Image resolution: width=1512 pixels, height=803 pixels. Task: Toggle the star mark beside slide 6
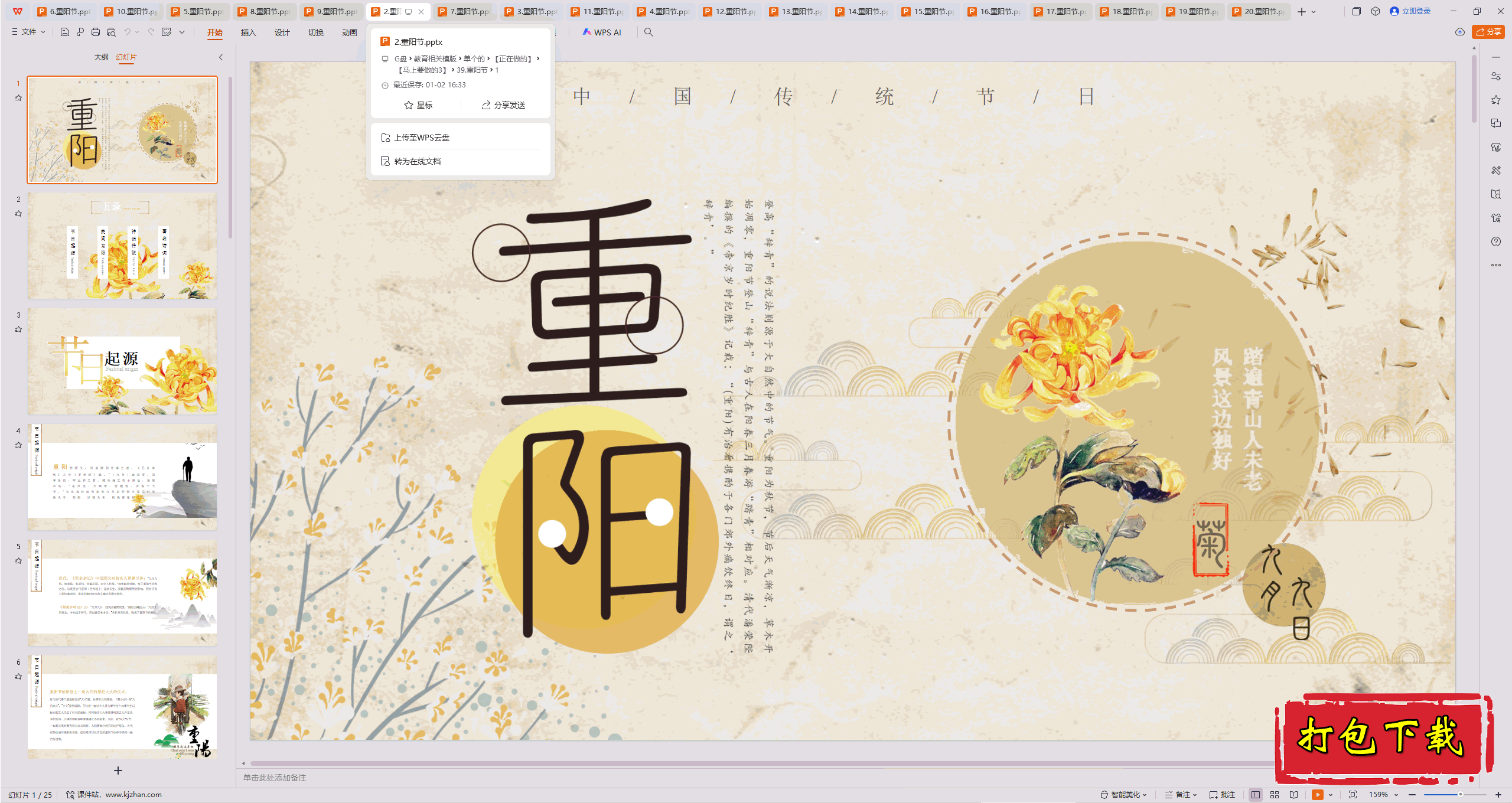pyautogui.click(x=18, y=677)
